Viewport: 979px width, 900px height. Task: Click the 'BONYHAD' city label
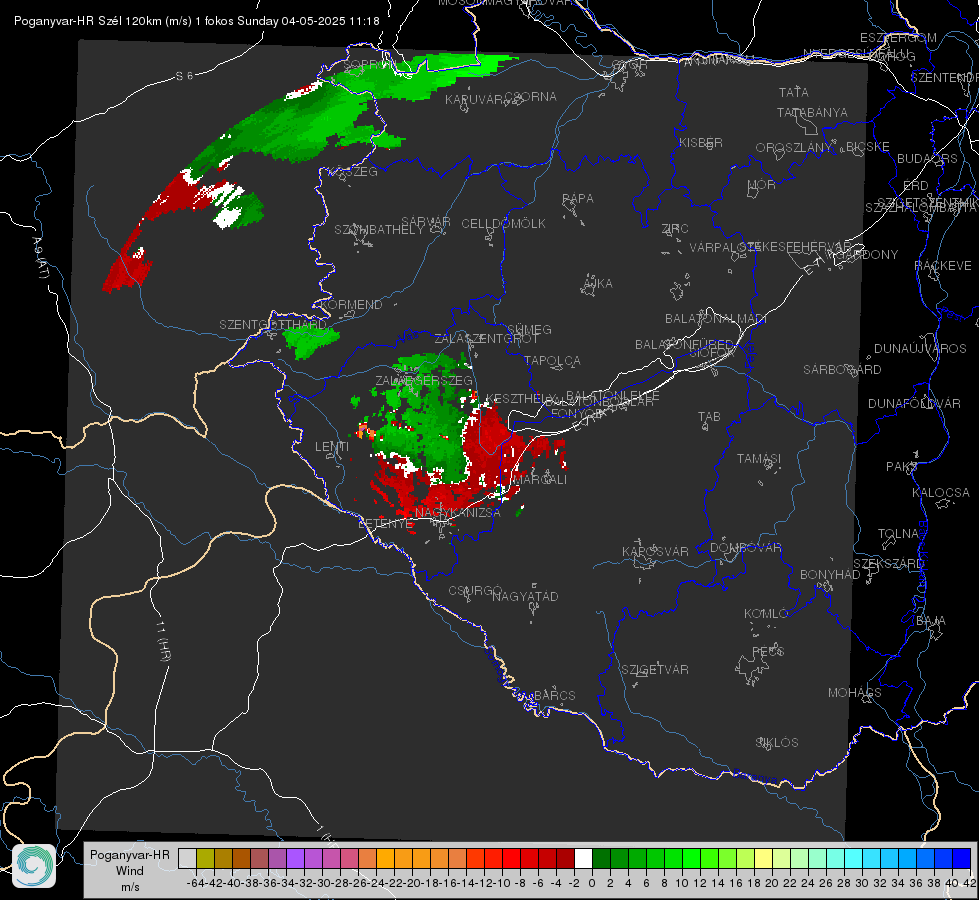[830, 575]
